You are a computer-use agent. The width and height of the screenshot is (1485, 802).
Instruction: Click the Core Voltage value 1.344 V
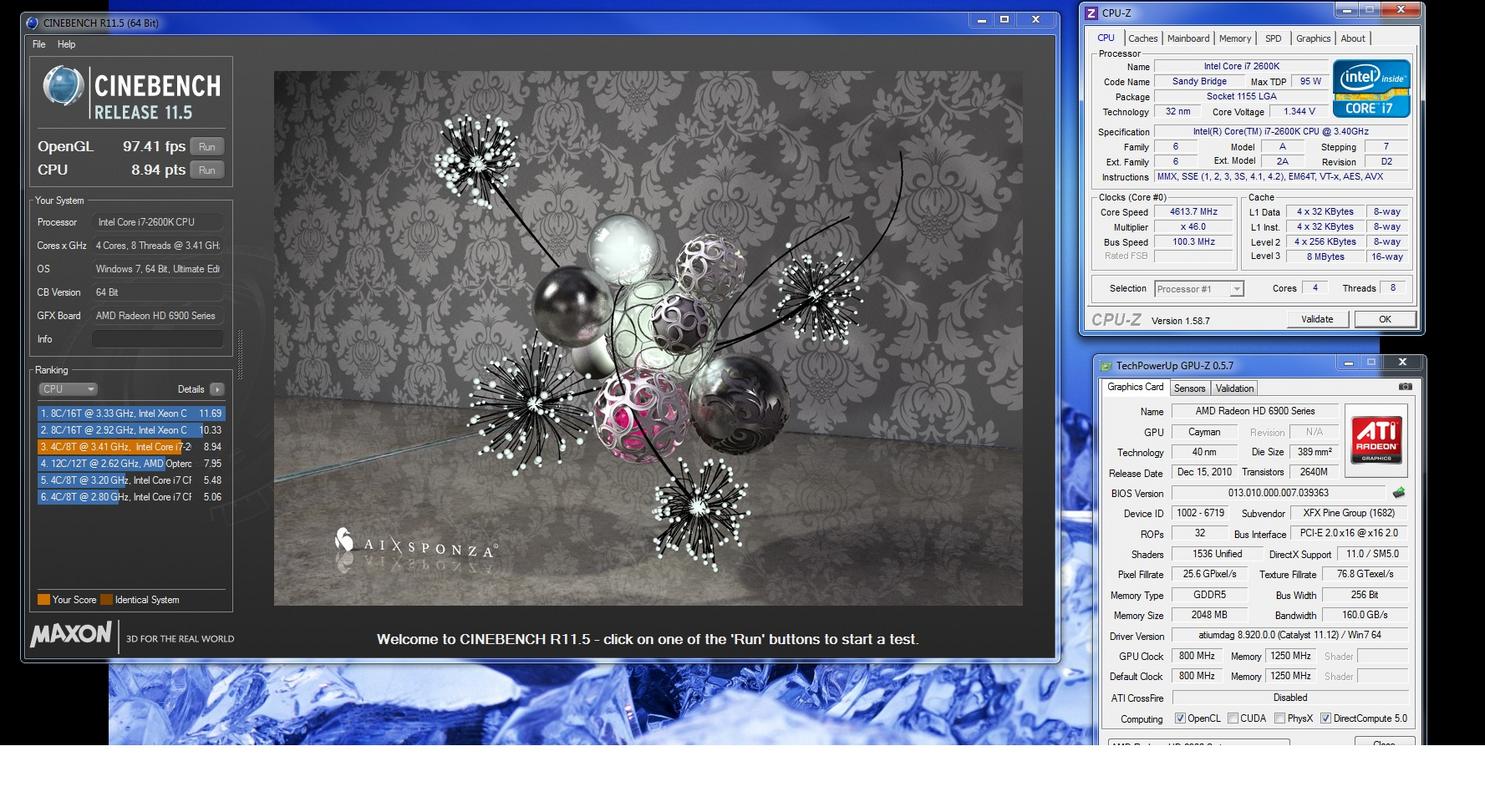[1299, 112]
